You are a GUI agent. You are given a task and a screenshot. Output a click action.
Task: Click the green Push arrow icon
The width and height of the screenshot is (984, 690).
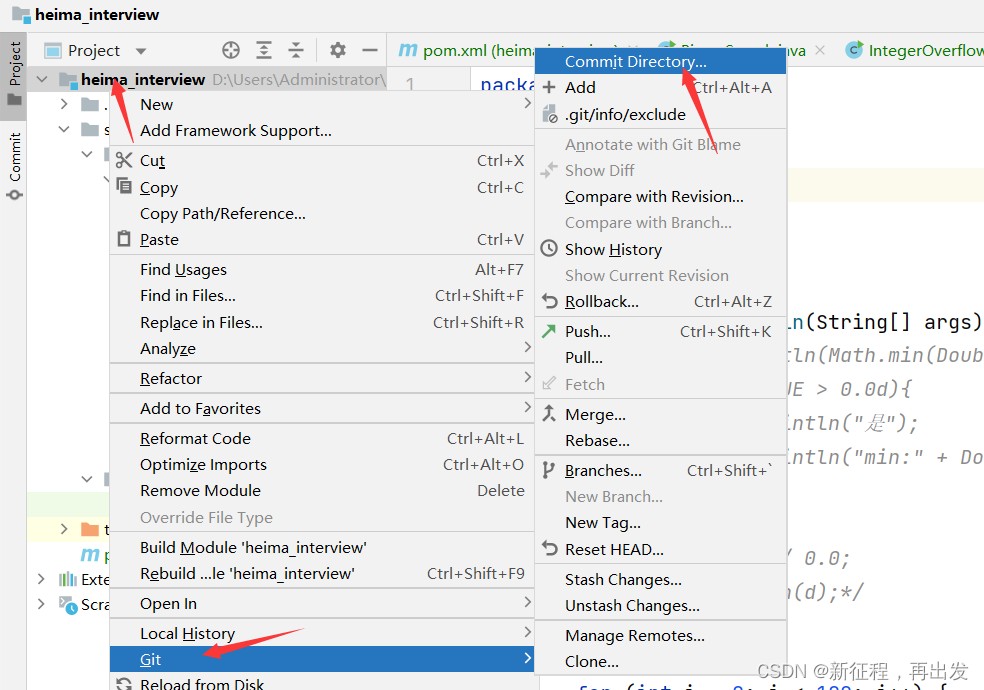549,331
